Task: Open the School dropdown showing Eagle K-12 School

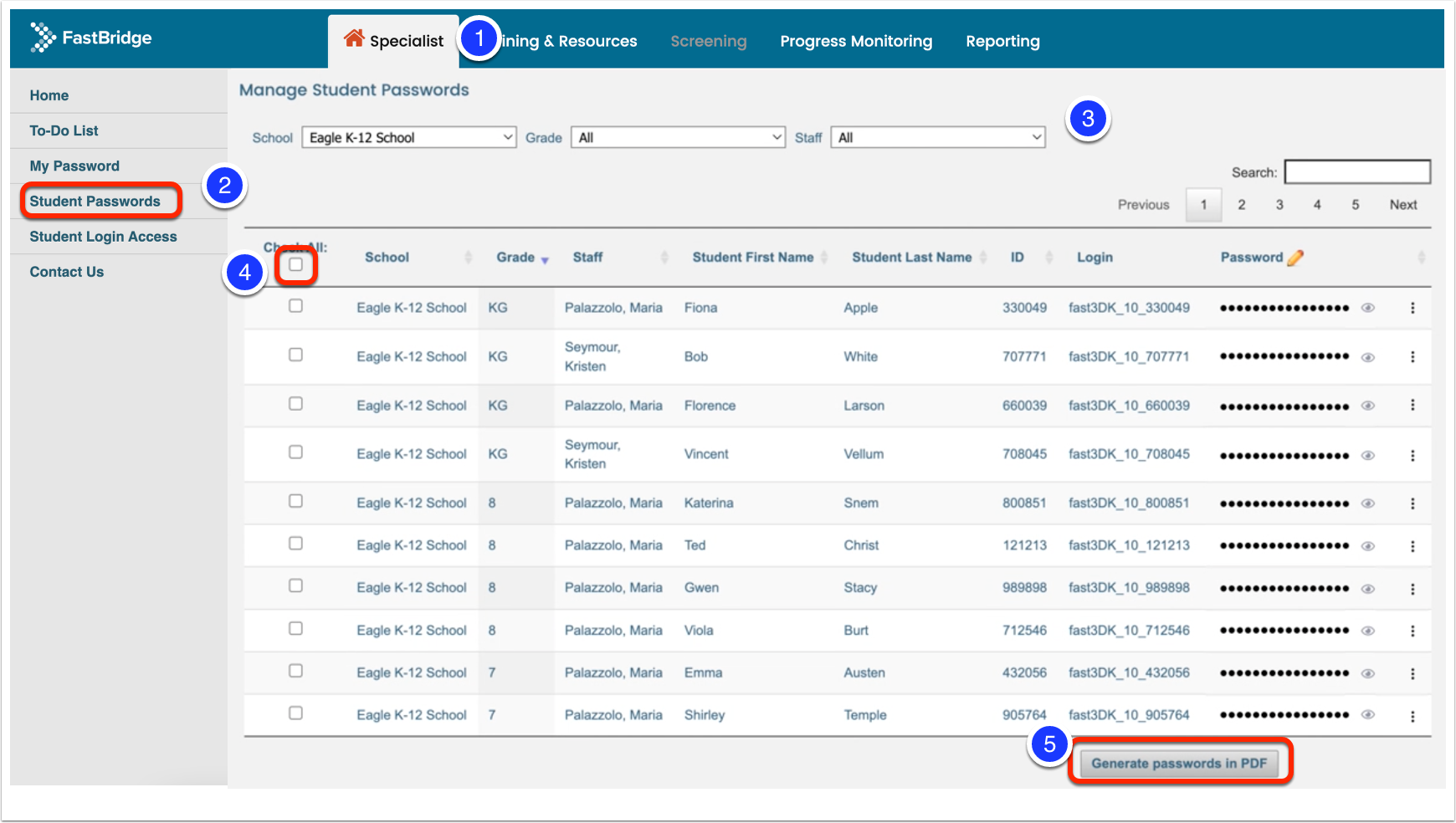Action: (x=409, y=138)
